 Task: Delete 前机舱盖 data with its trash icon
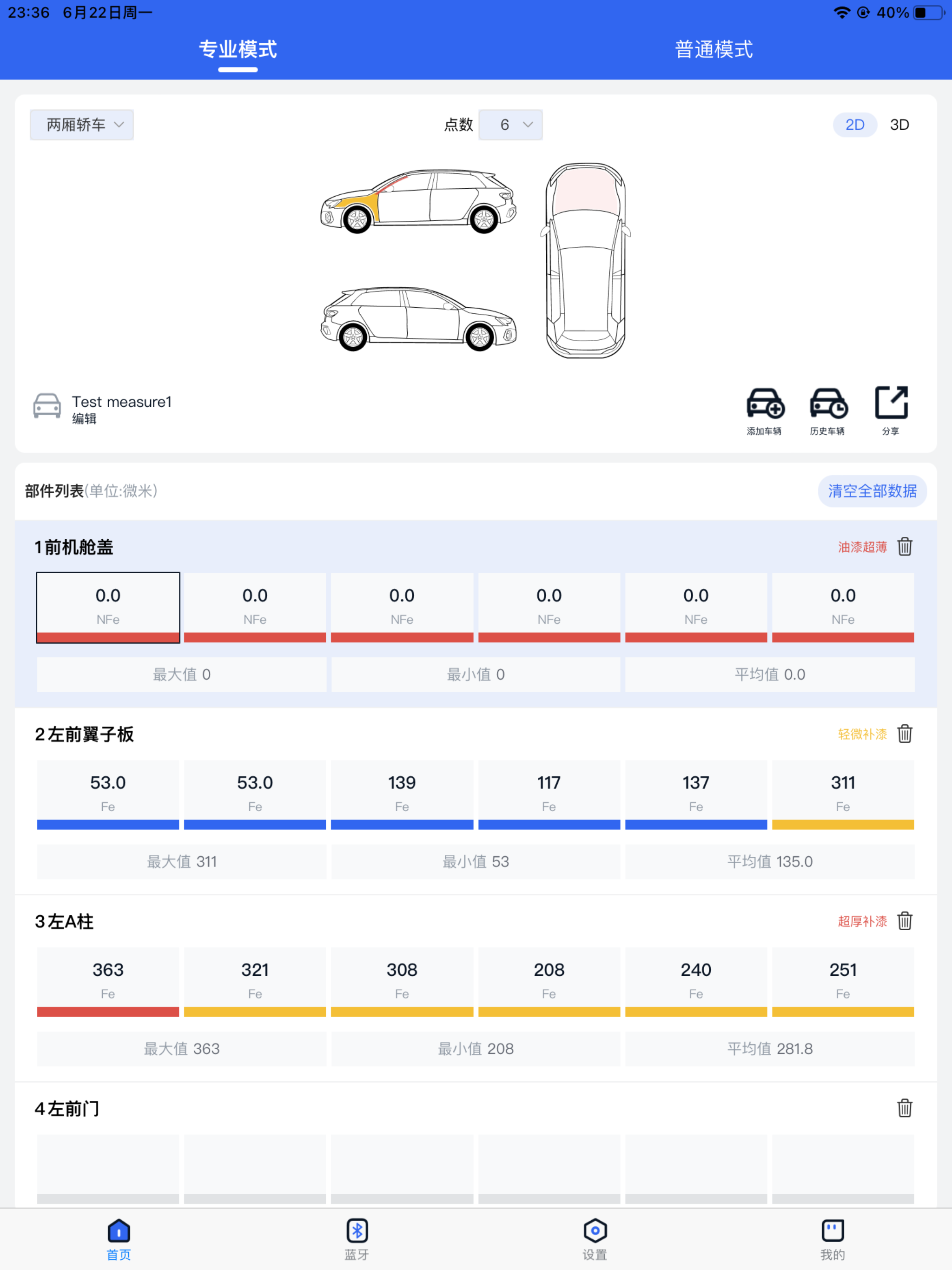pyautogui.click(x=905, y=547)
